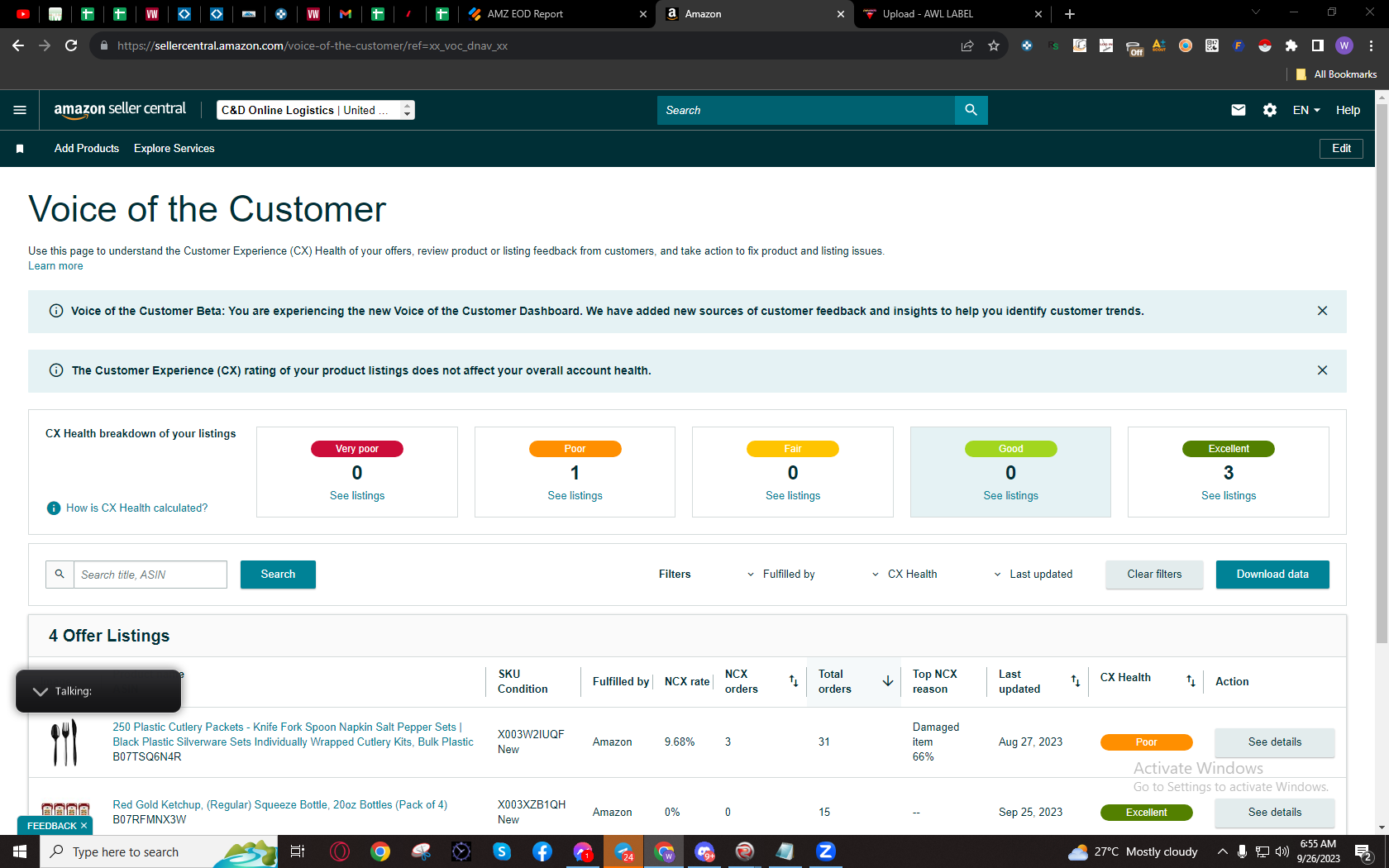Open the browser tab search dropdown arrow
Screen dimensions: 1389x868
pos(1255,12)
